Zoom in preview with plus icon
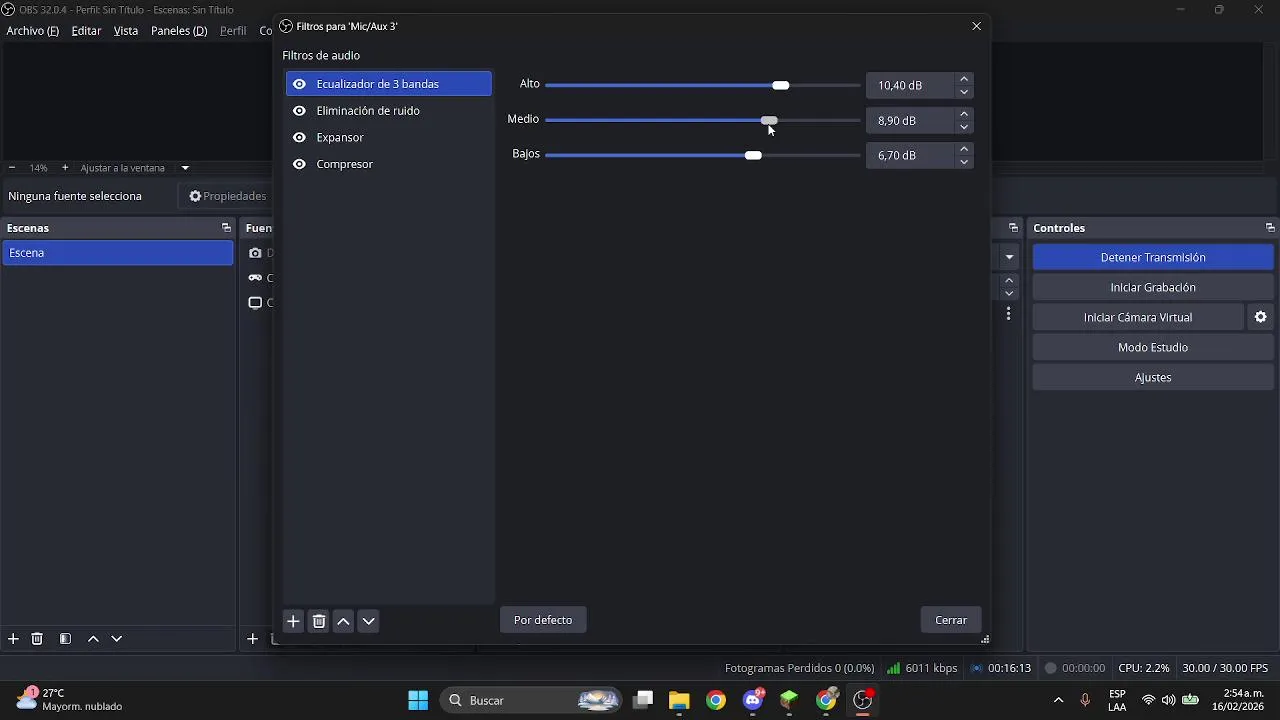This screenshot has height=720, width=1280. tap(65, 168)
